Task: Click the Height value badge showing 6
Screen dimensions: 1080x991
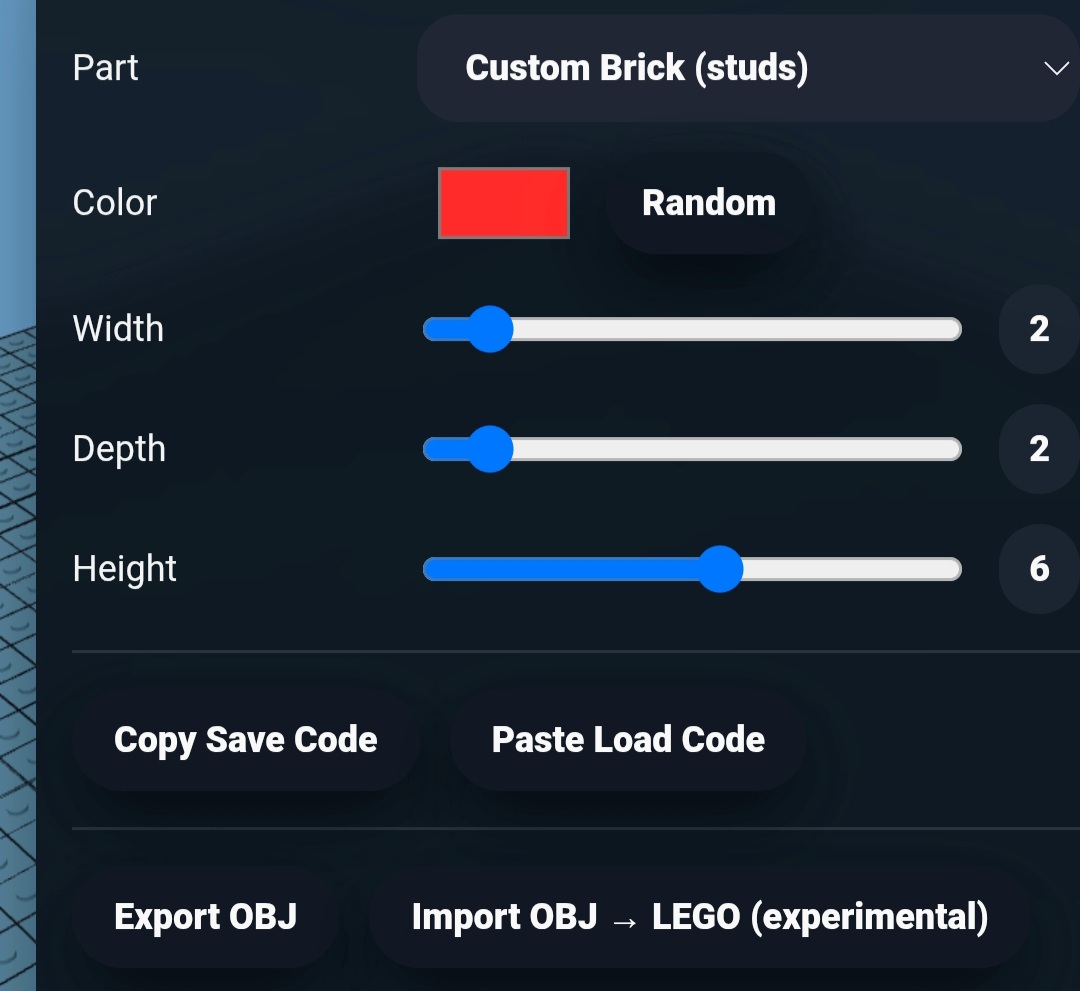Action: [1039, 569]
